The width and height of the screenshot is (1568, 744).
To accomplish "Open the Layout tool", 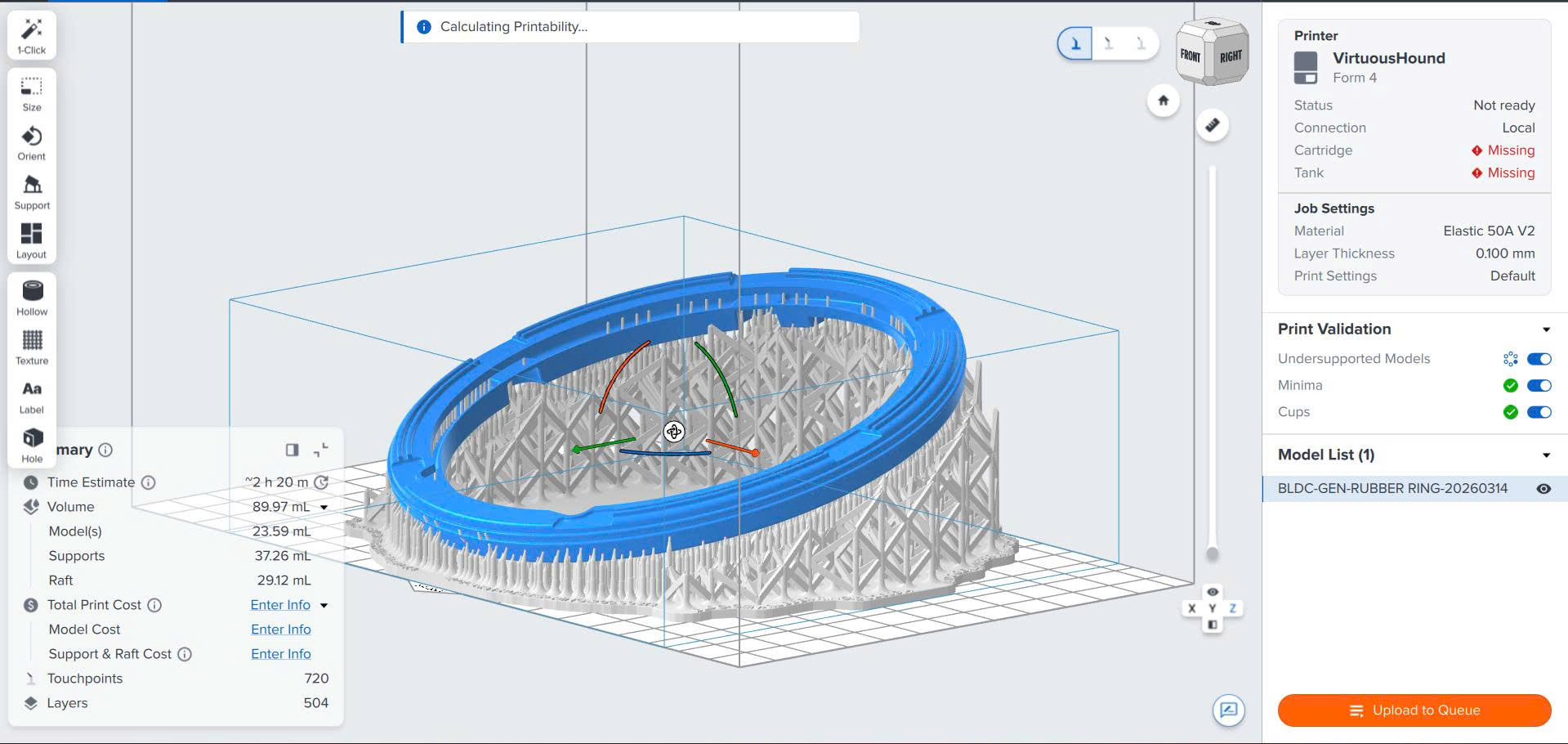I will (32, 240).
